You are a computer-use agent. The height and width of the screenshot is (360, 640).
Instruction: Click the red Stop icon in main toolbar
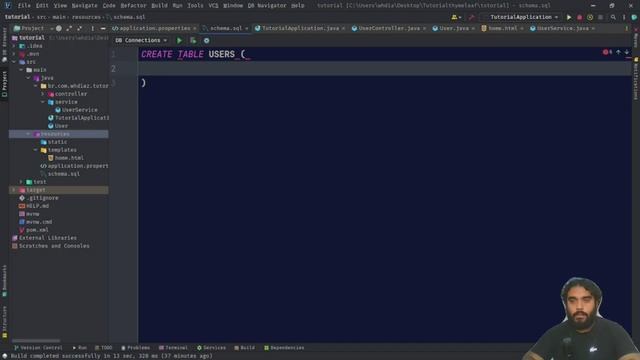pyautogui.click(x=580, y=17)
